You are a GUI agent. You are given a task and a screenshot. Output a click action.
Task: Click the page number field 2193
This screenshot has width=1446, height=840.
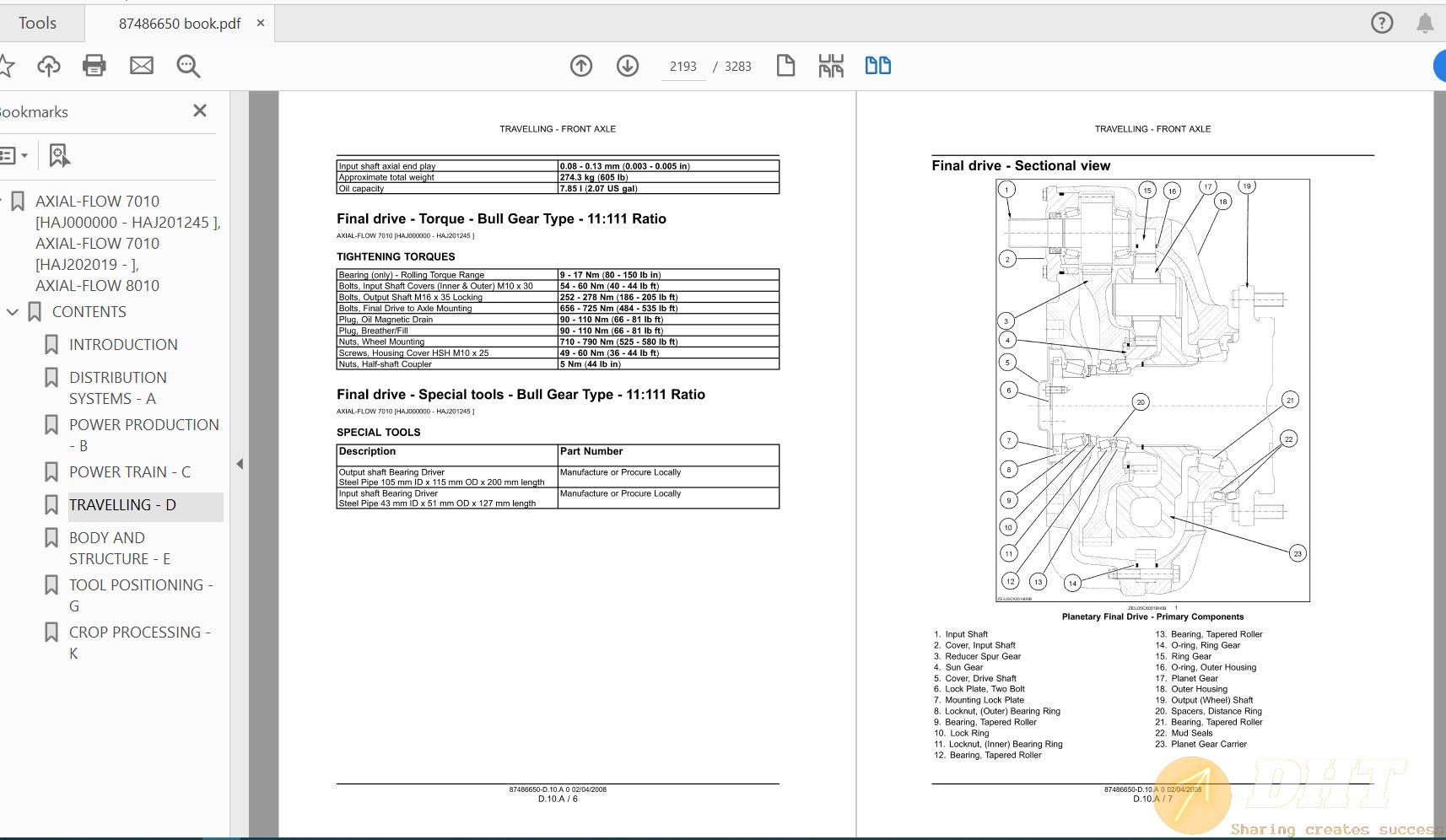coord(683,66)
